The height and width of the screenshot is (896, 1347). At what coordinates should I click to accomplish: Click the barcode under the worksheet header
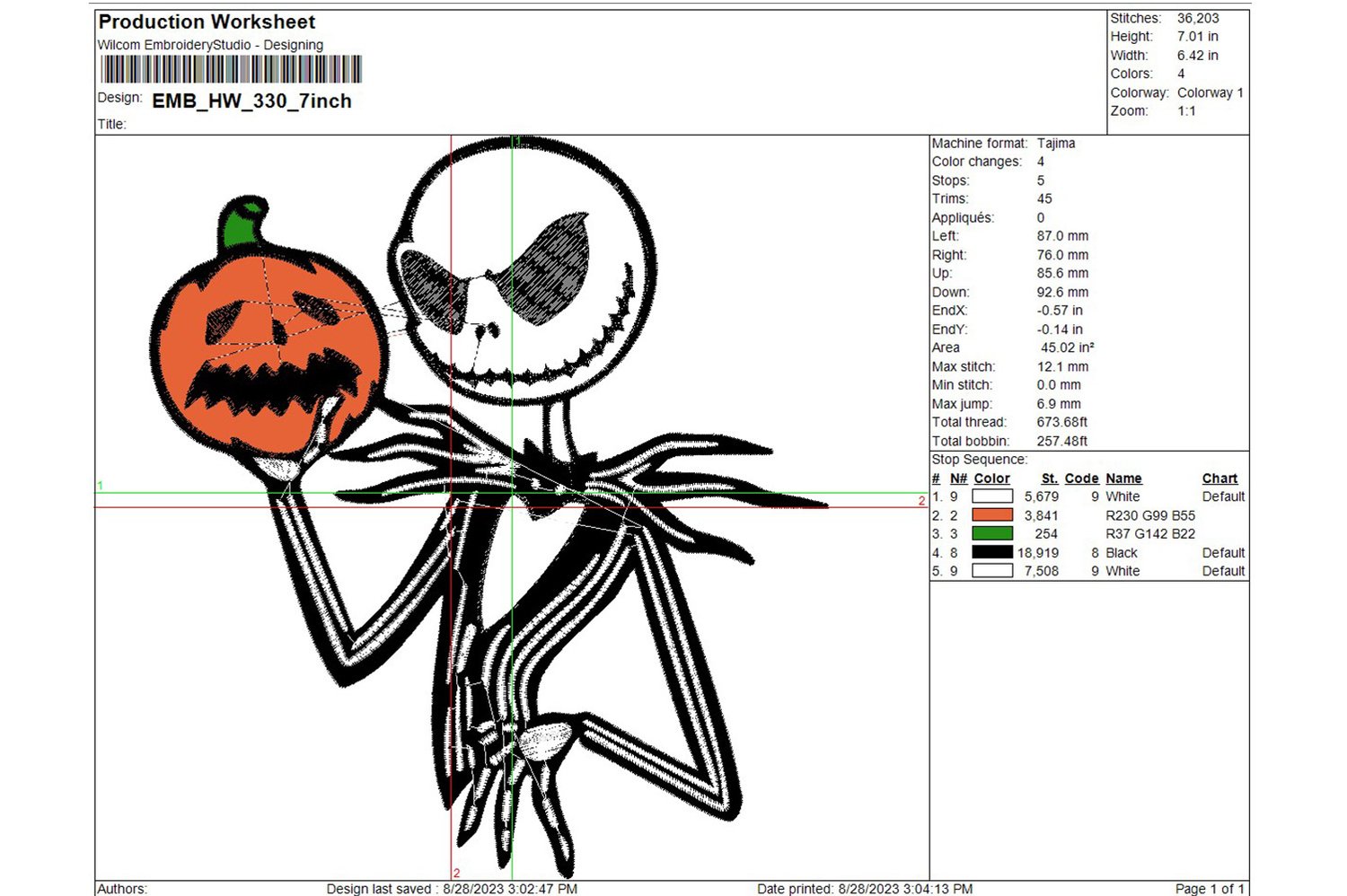coord(231,69)
